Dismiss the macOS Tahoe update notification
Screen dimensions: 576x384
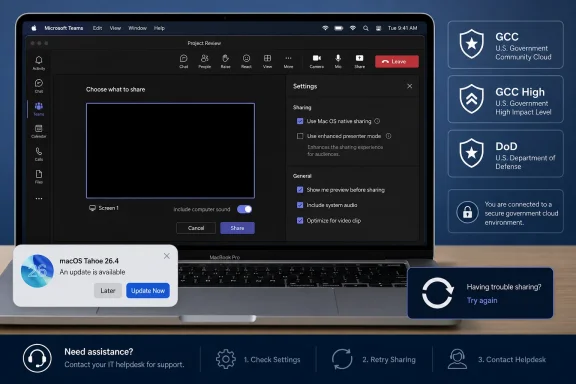click(x=166, y=256)
